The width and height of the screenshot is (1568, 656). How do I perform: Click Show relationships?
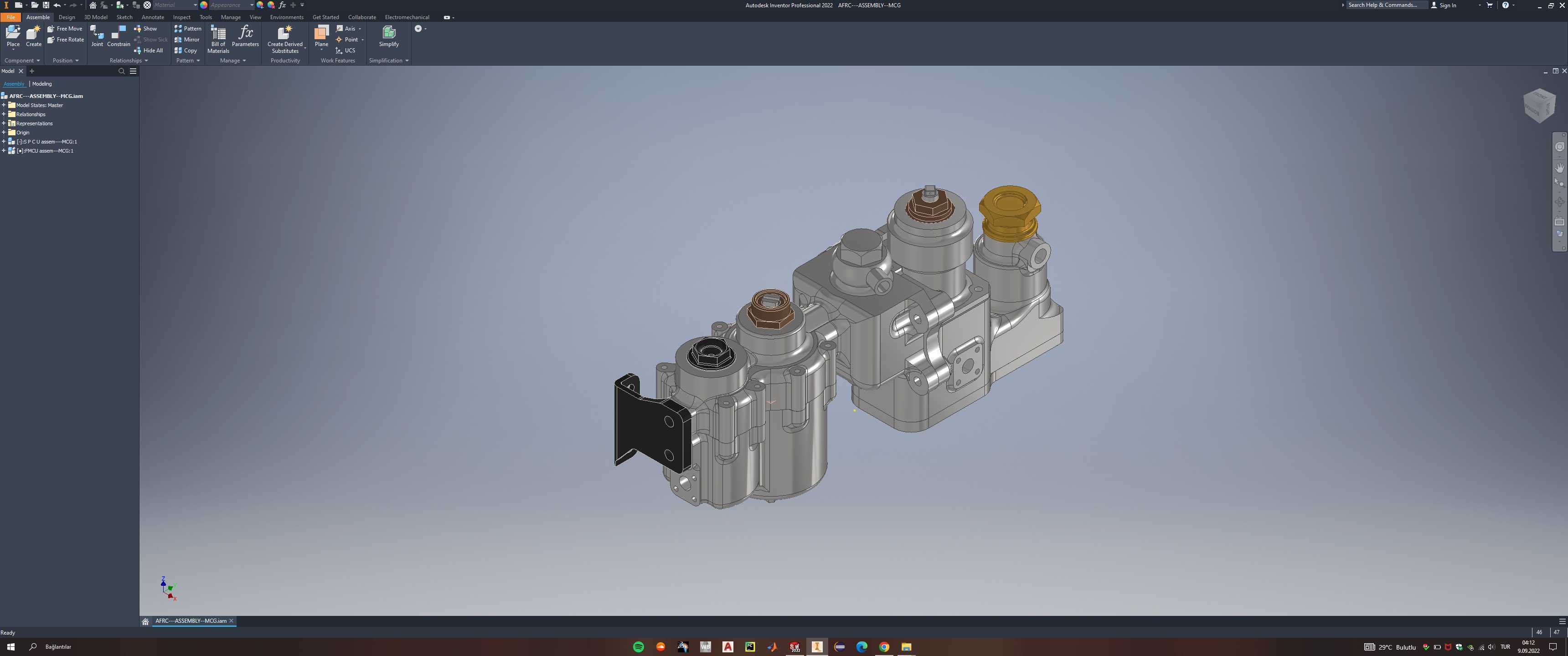(145, 29)
